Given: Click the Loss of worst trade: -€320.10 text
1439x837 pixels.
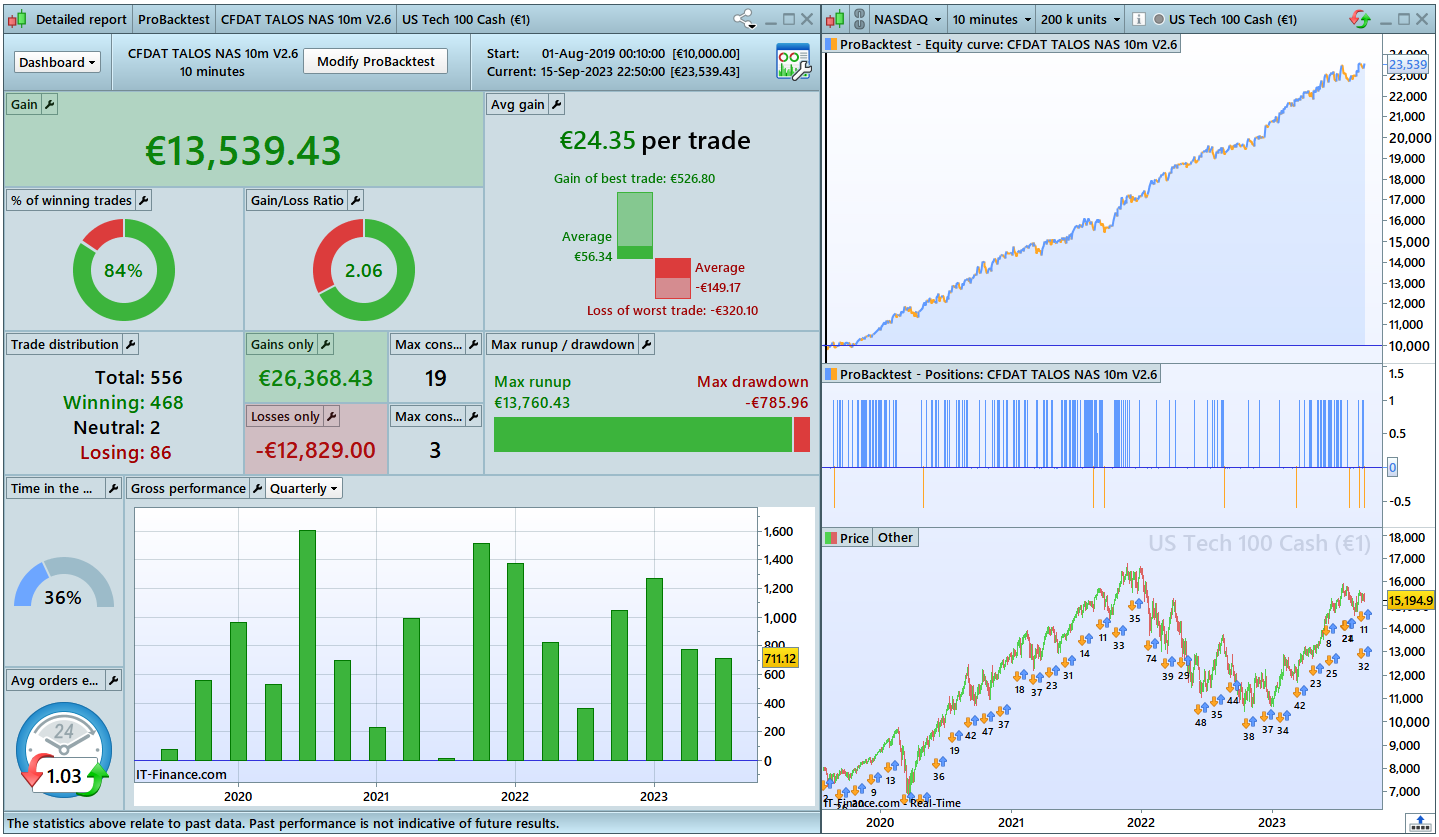Looking at the screenshot, I should (x=672, y=311).
